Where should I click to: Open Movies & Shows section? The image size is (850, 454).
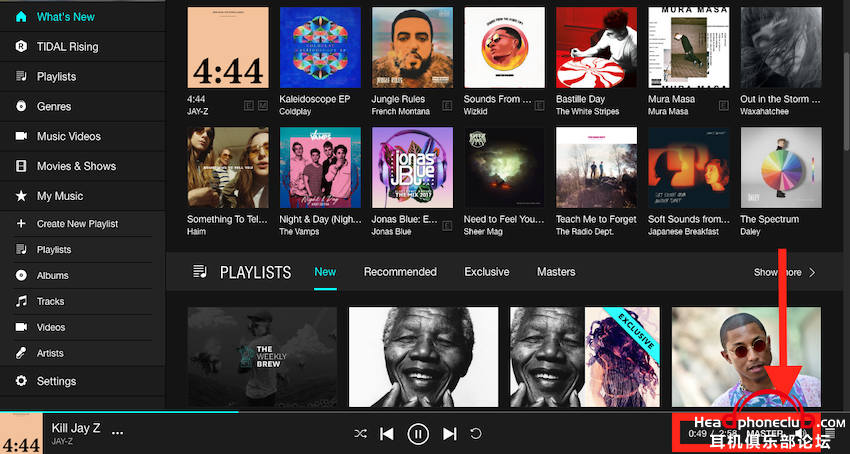(x=82, y=166)
